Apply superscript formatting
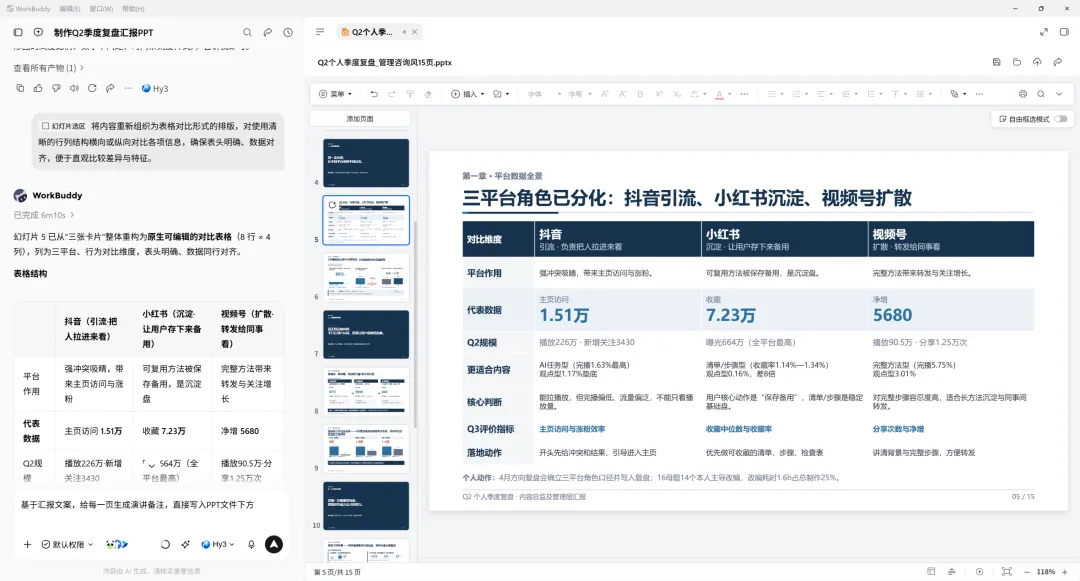Image resolution: width=1080 pixels, height=581 pixels. [x=658, y=94]
